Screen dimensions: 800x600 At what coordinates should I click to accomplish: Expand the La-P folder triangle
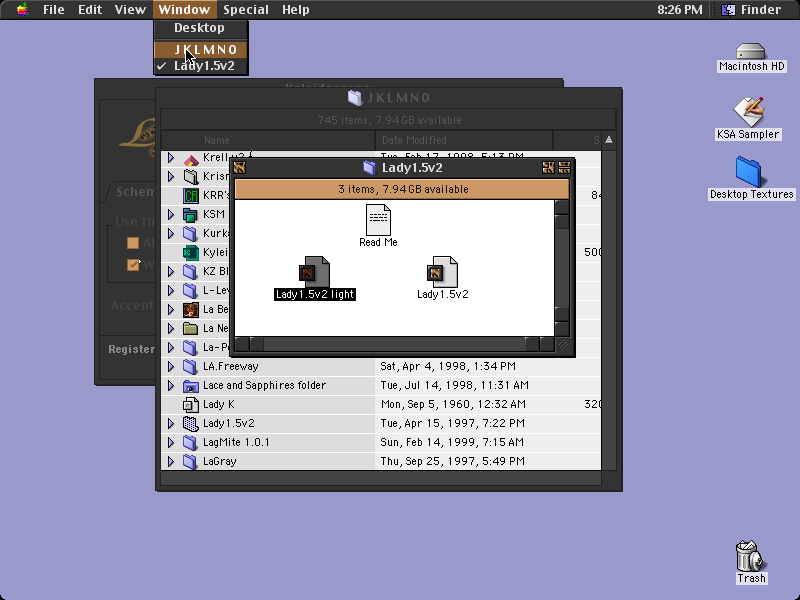pyautogui.click(x=171, y=347)
